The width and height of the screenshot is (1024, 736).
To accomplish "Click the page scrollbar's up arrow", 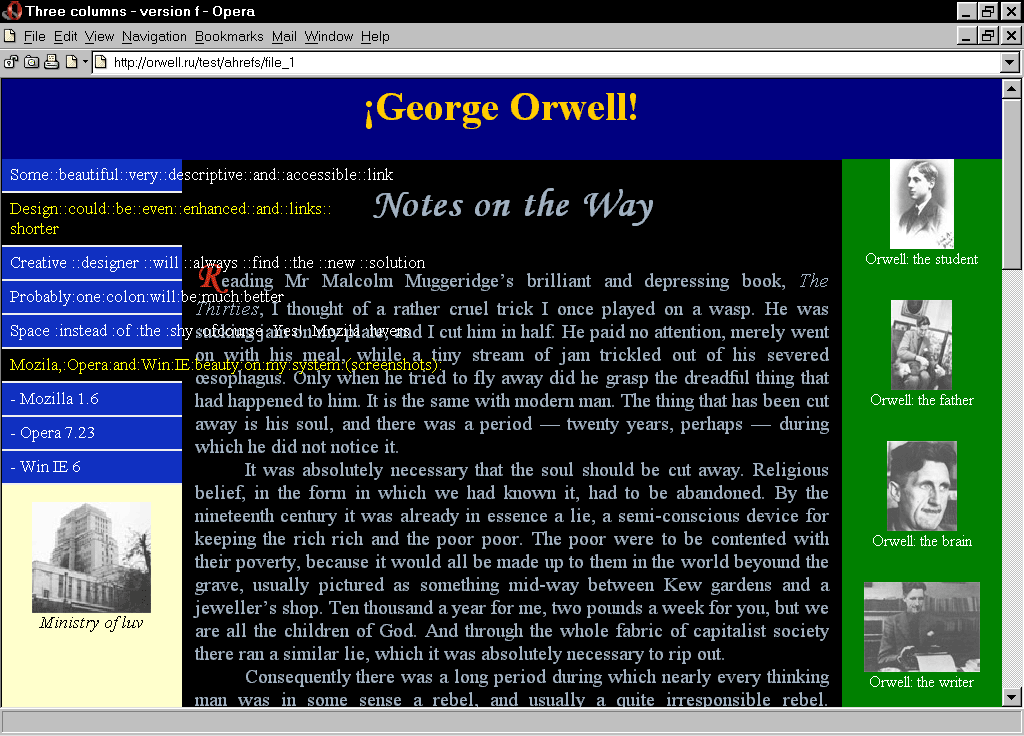I will (x=1011, y=88).
